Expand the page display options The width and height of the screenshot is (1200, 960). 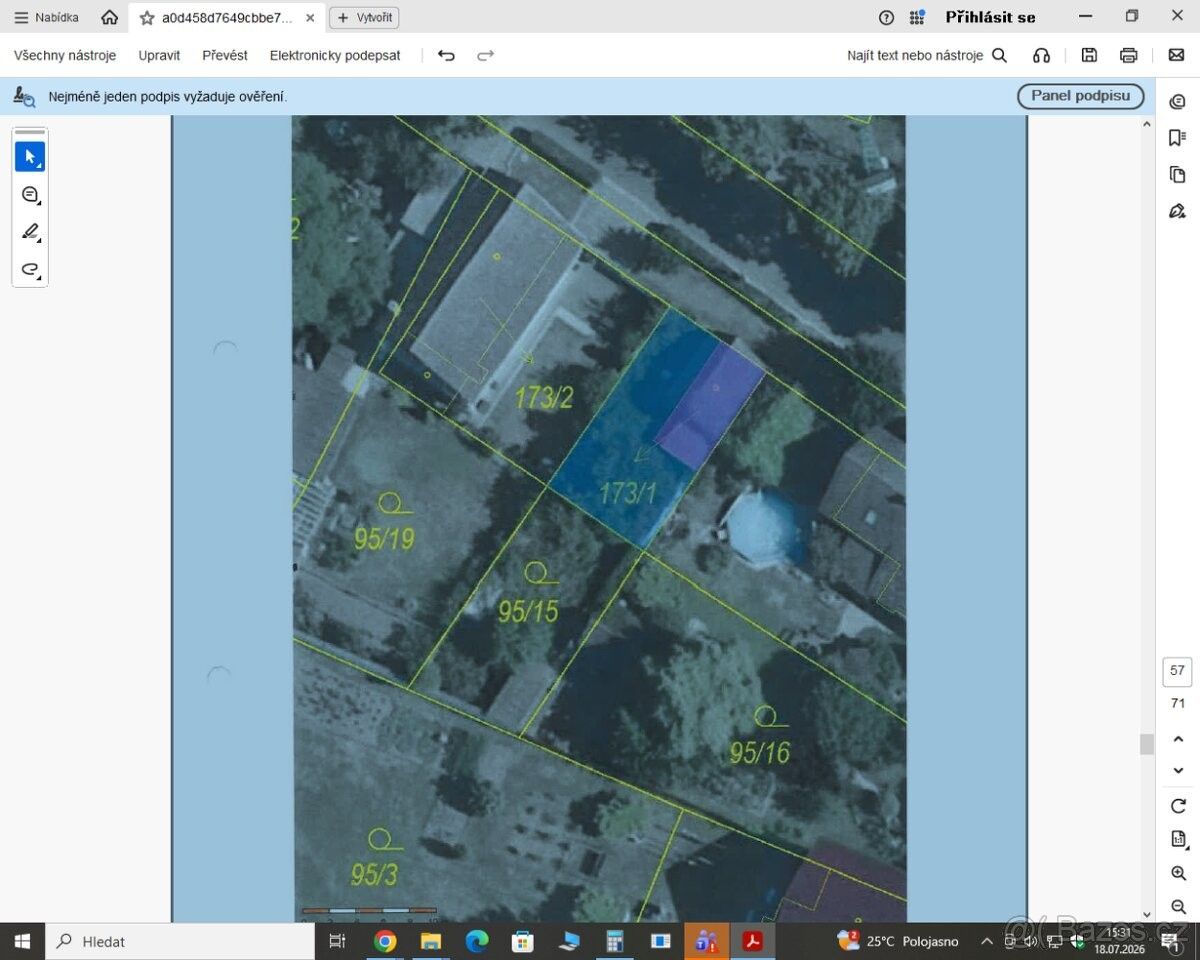(1178, 839)
